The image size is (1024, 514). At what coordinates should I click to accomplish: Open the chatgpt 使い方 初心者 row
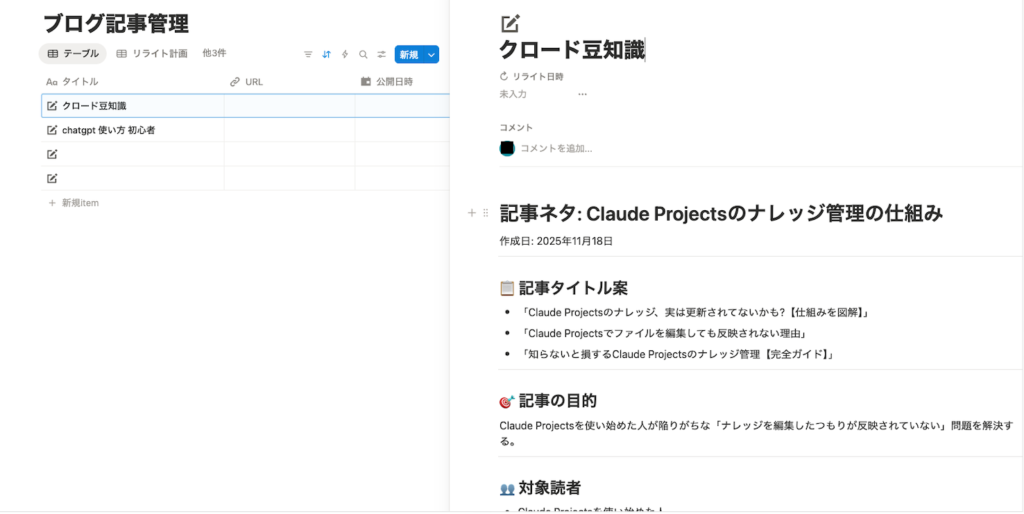click(108, 130)
